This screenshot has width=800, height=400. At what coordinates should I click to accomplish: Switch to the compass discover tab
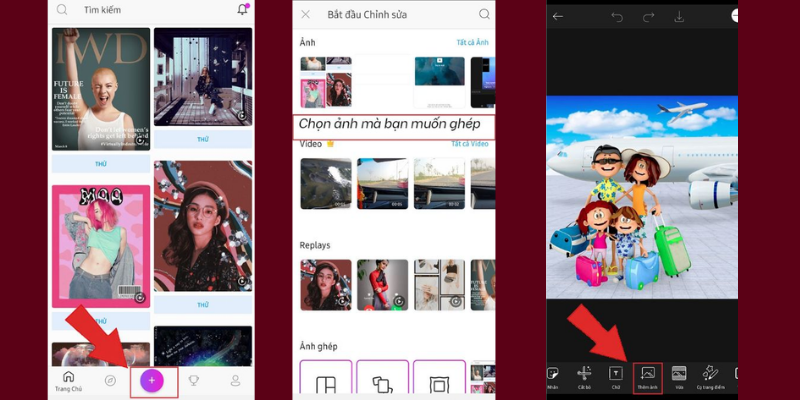[x=110, y=381]
